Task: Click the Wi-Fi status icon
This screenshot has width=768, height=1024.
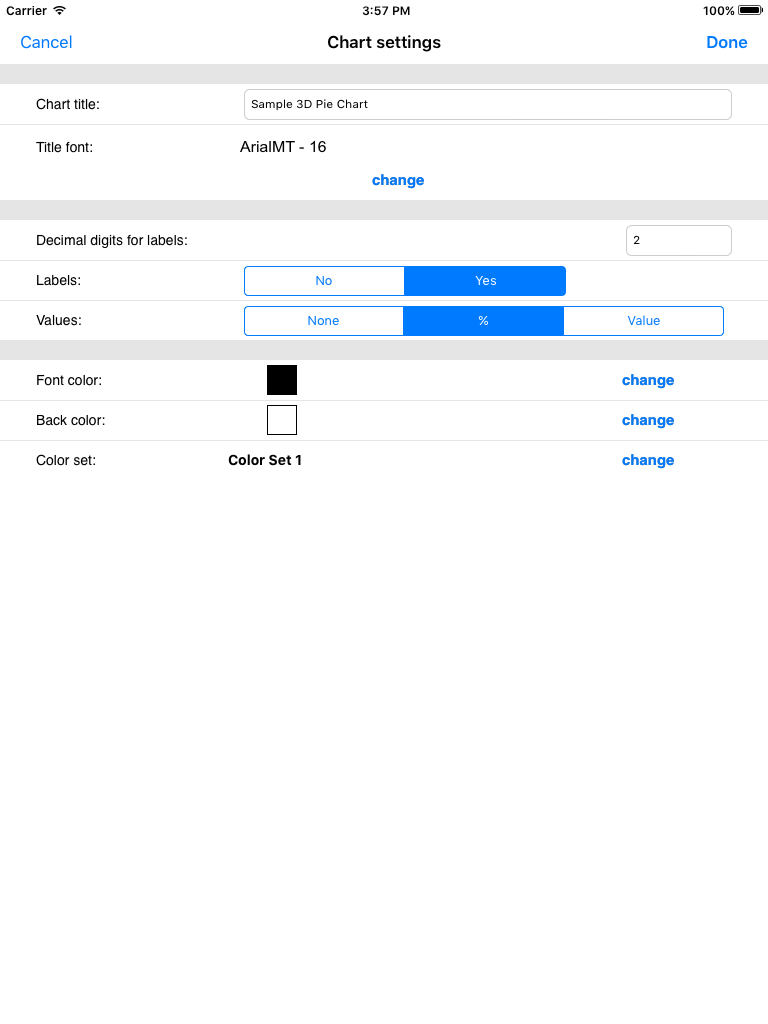Action: click(x=59, y=10)
